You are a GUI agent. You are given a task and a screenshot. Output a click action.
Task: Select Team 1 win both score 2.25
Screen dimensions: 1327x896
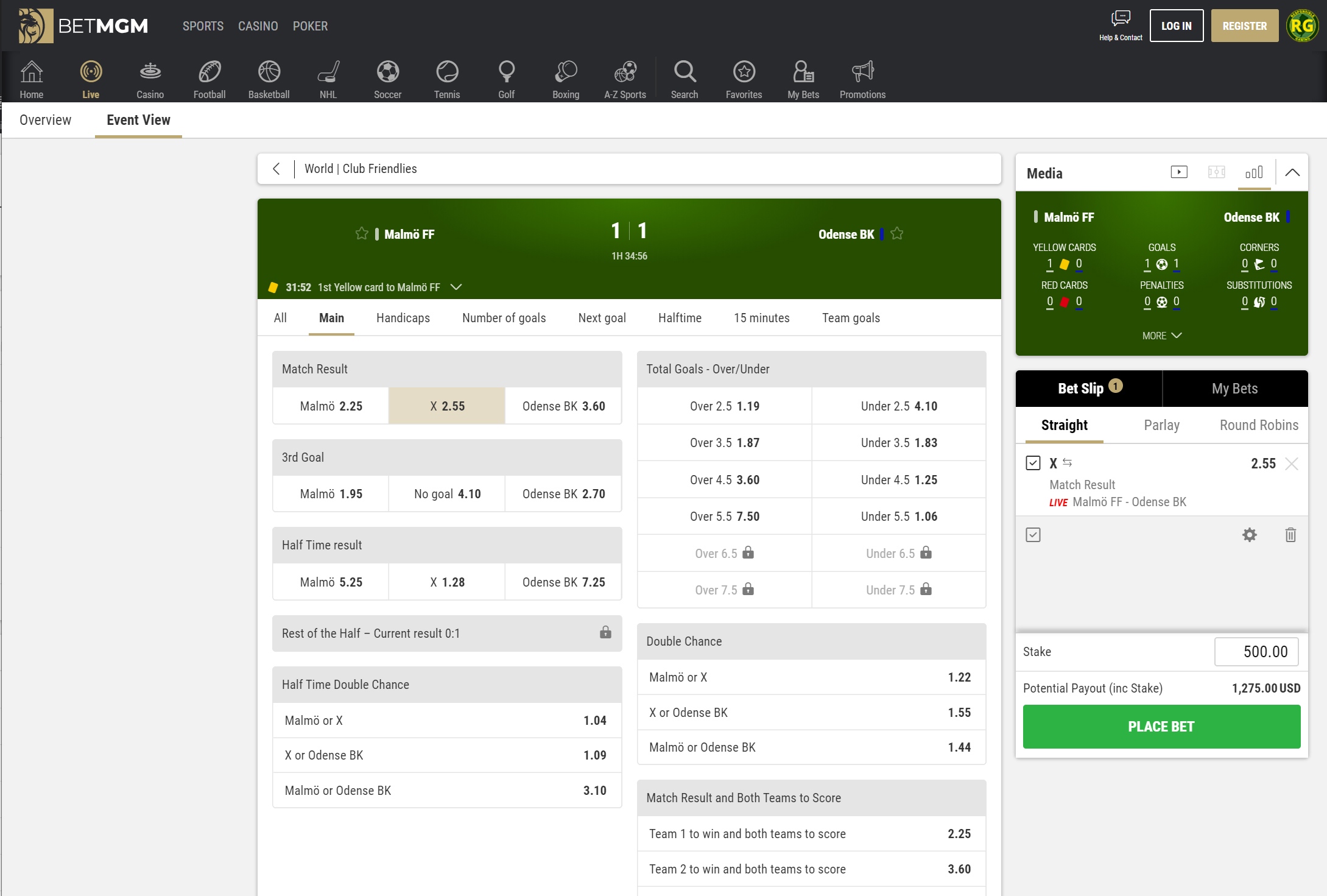pos(812,834)
